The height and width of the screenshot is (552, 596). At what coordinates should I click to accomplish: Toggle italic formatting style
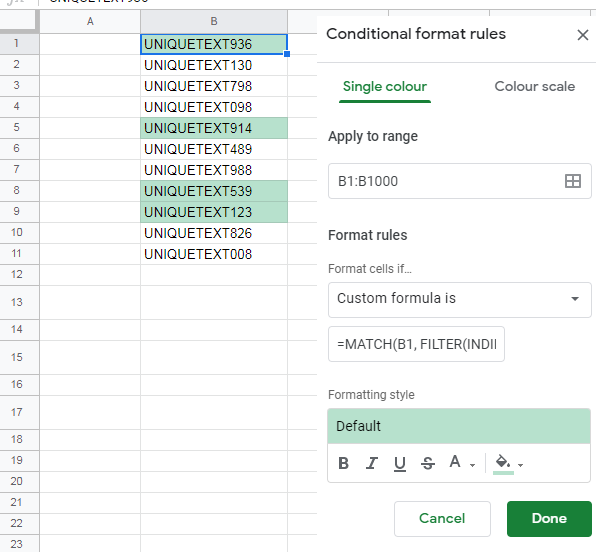(371, 463)
